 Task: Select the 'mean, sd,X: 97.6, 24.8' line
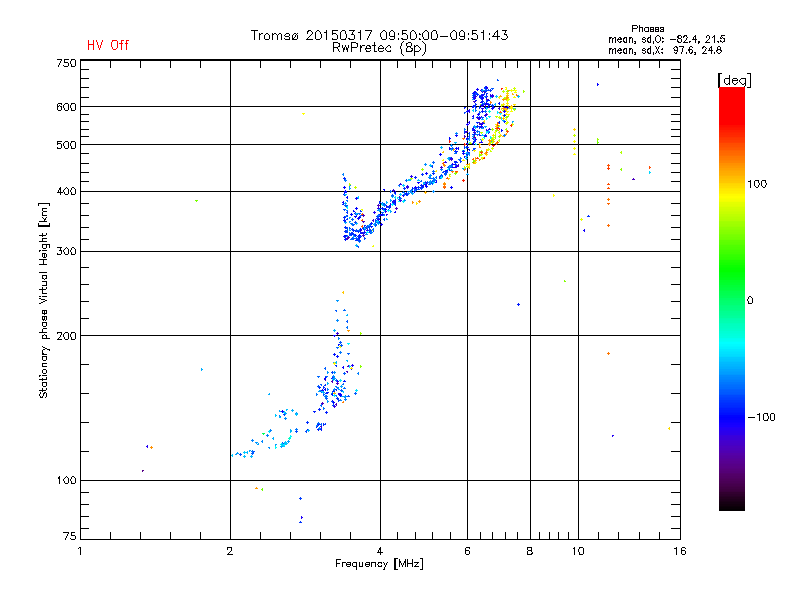(665, 50)
